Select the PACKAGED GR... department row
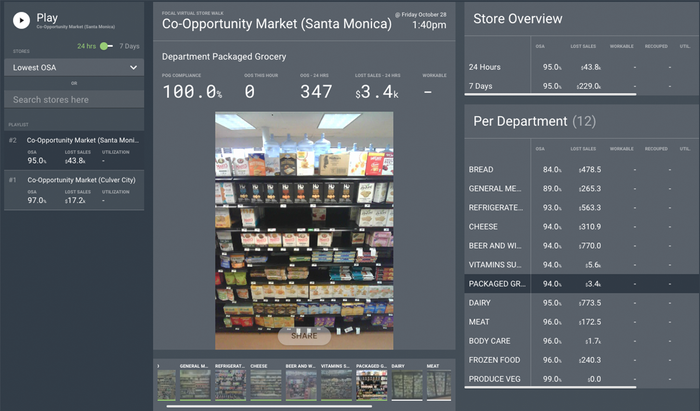Image resolution: width=700 pixels, height=411 pixels. pyautogui.click(x=582, y=284)
